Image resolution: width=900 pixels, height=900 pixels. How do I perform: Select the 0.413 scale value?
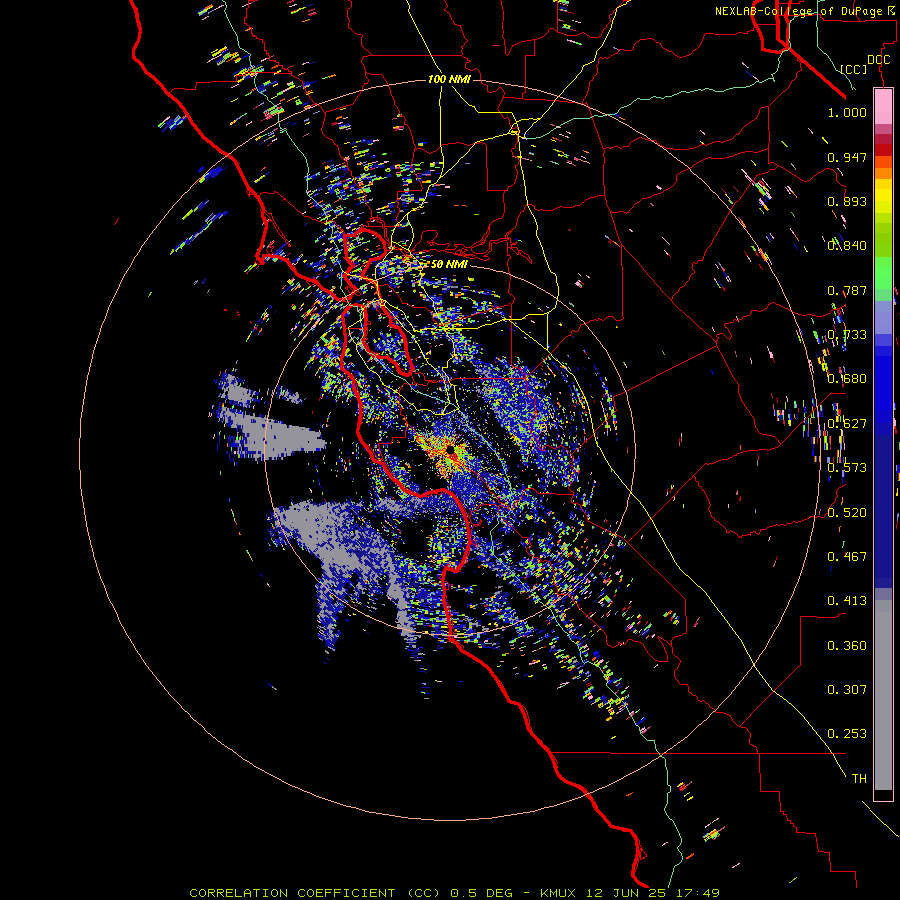(x=847, y=601)
